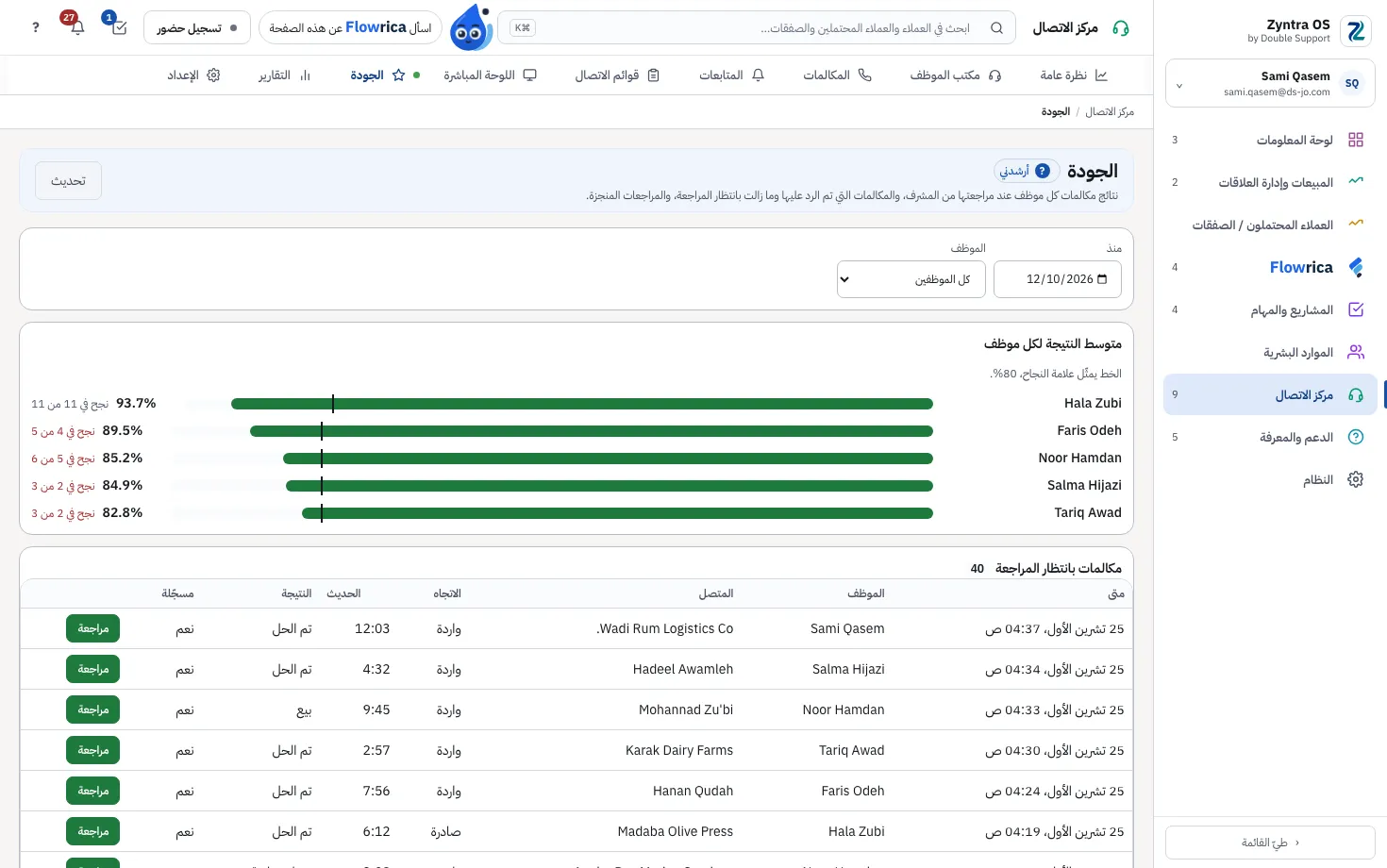Click the search magnifier icon
This screenshot has width=1387, height=868.
(x=996, y=28)
